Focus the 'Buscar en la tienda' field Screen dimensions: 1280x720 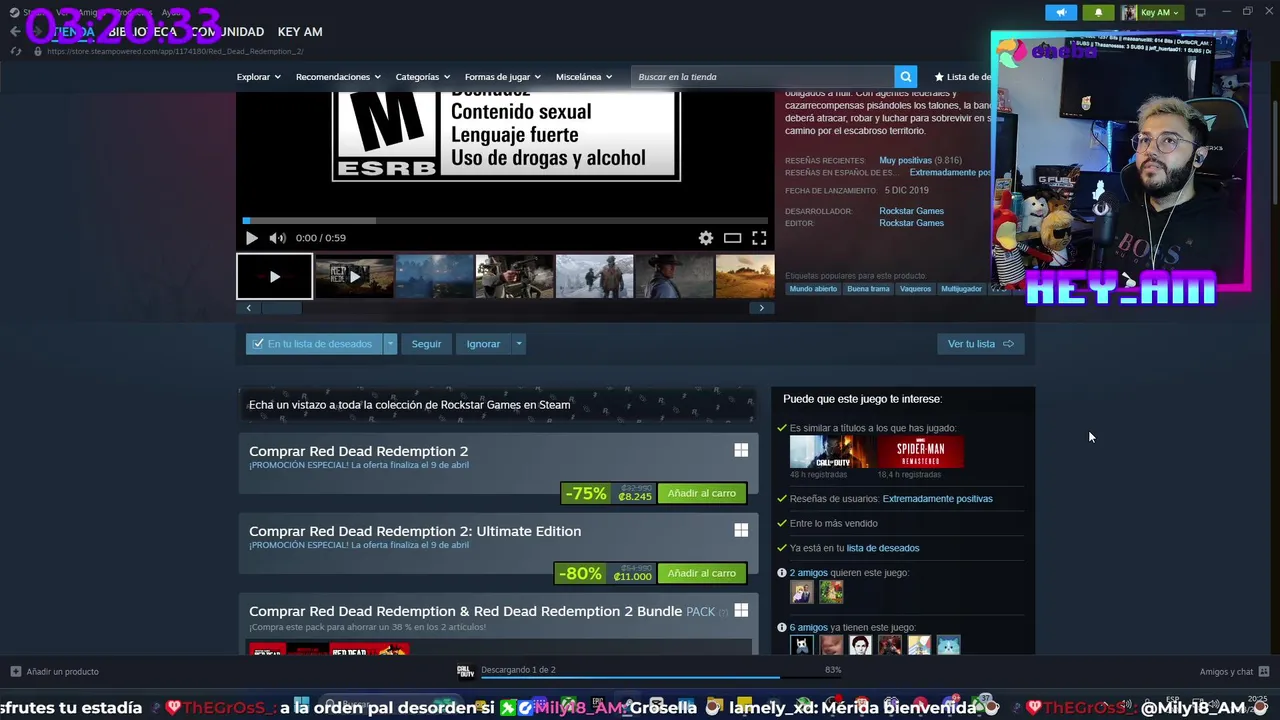tap(763, 77)
